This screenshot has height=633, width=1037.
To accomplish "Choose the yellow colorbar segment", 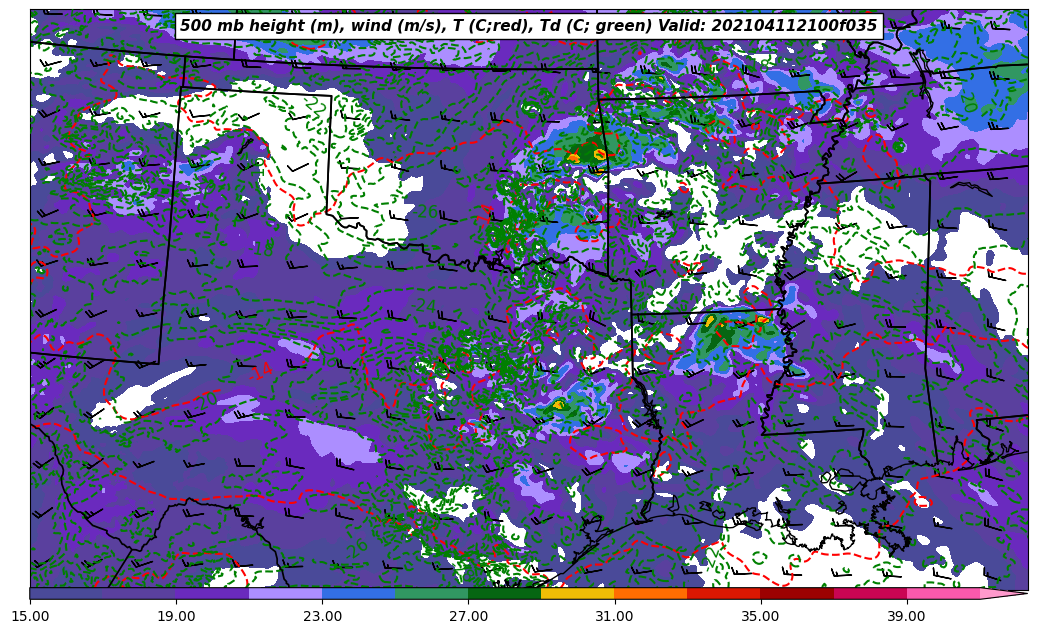I will tap(577, 593).
